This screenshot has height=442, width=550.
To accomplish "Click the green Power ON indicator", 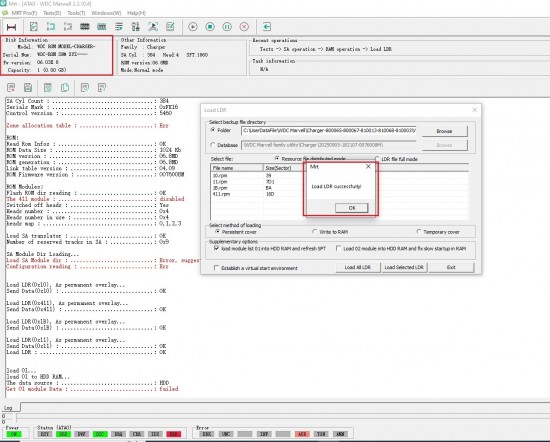I will (x=14, y=434).
